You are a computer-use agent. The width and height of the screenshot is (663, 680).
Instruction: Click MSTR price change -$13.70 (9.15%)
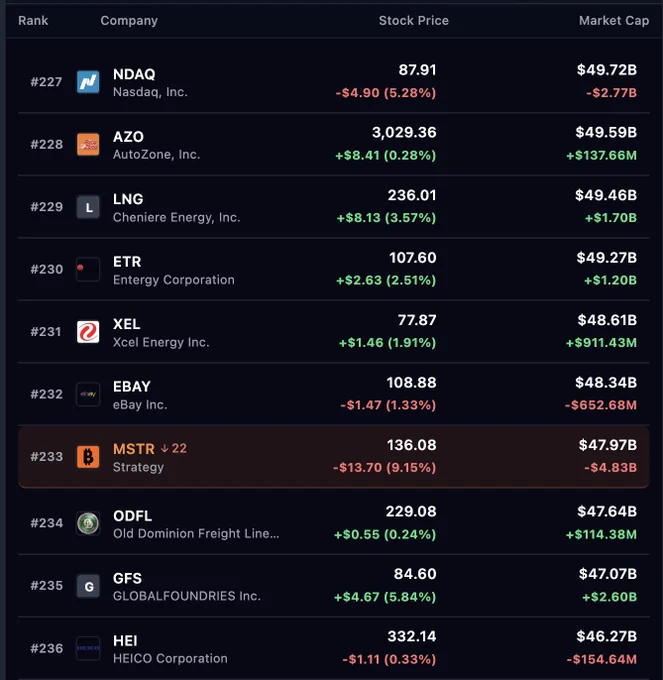pos(385,468)
